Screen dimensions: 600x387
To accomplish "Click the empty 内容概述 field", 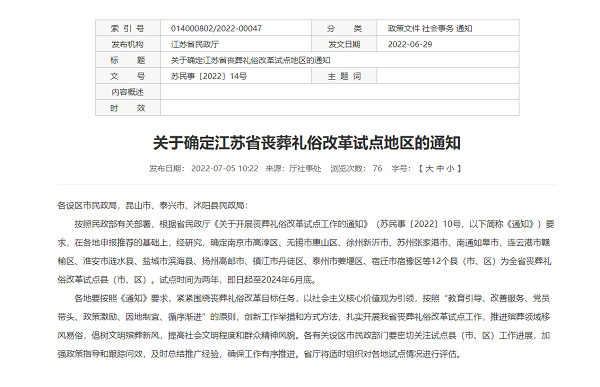I will pyautogui.click(x=339, y=92).
